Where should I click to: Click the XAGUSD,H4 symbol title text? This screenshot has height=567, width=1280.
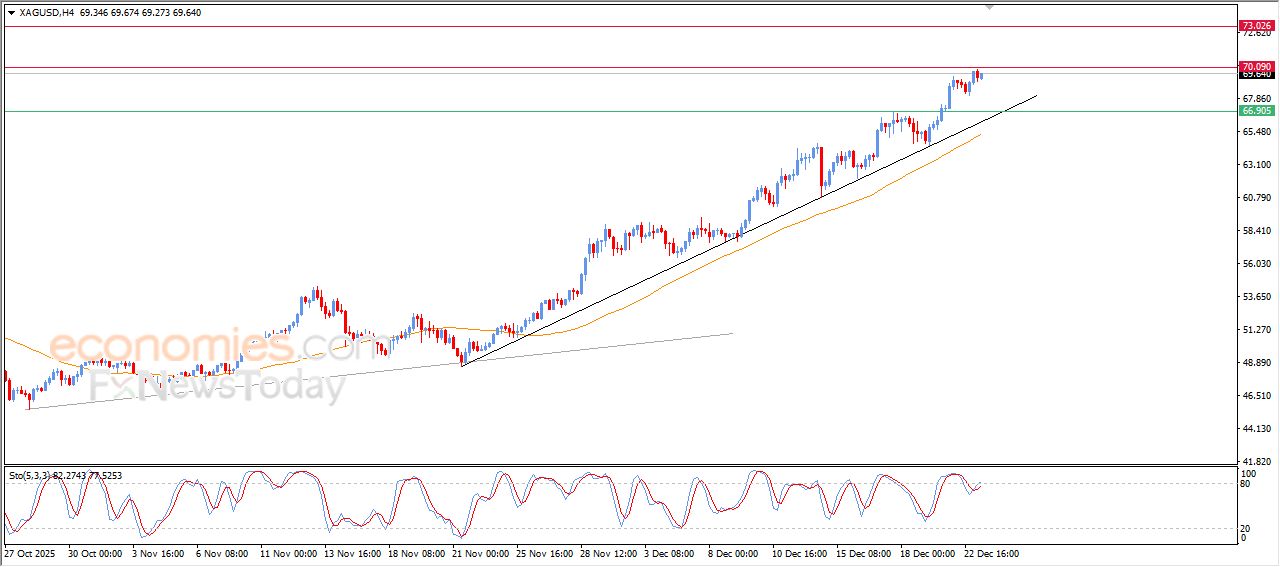click(x=46, y=13)
